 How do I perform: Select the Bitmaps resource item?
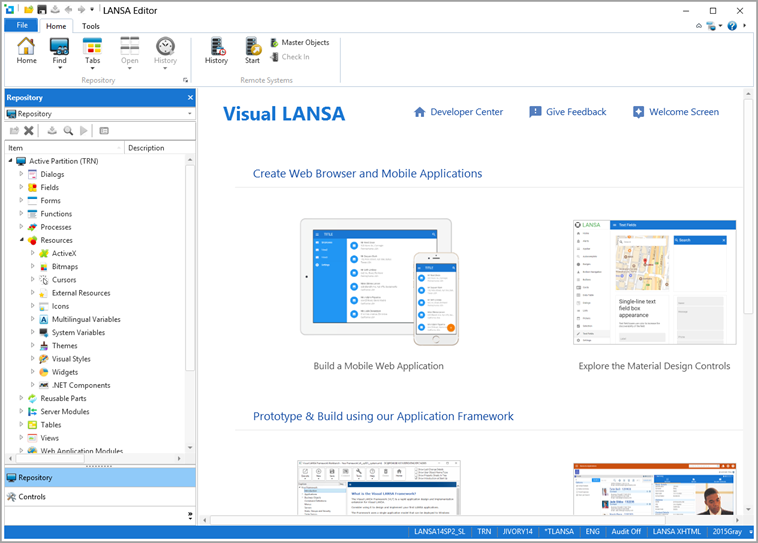(65, 266)
